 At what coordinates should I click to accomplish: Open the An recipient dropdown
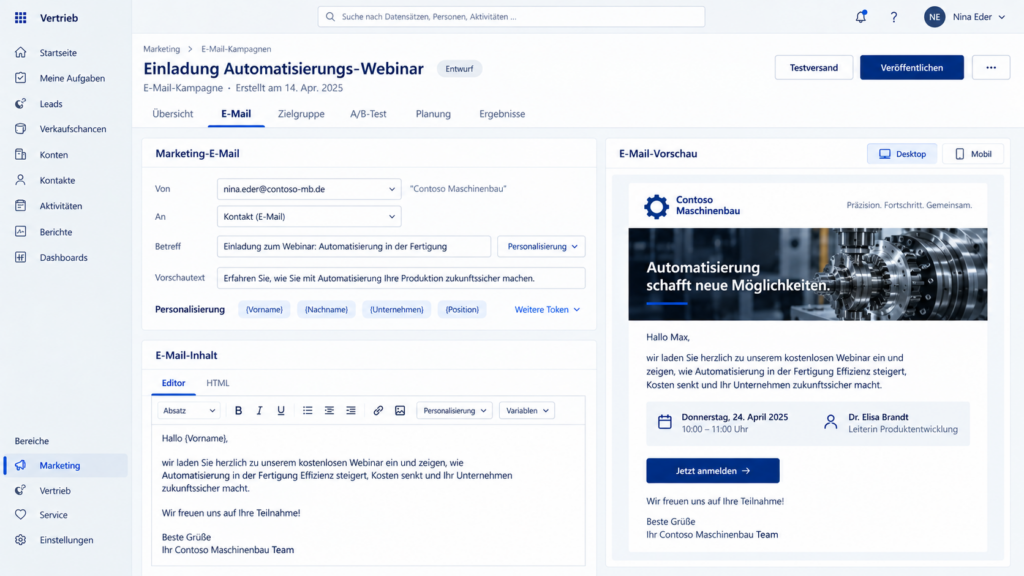309,216
